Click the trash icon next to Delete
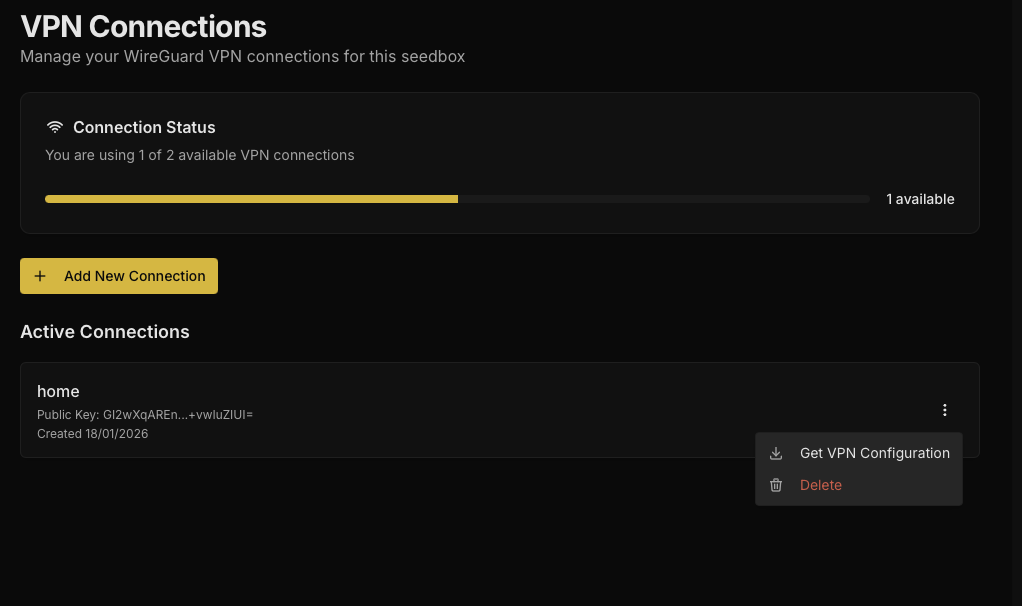This screenshot has width=1022, height=606. [x=776, y=485]
